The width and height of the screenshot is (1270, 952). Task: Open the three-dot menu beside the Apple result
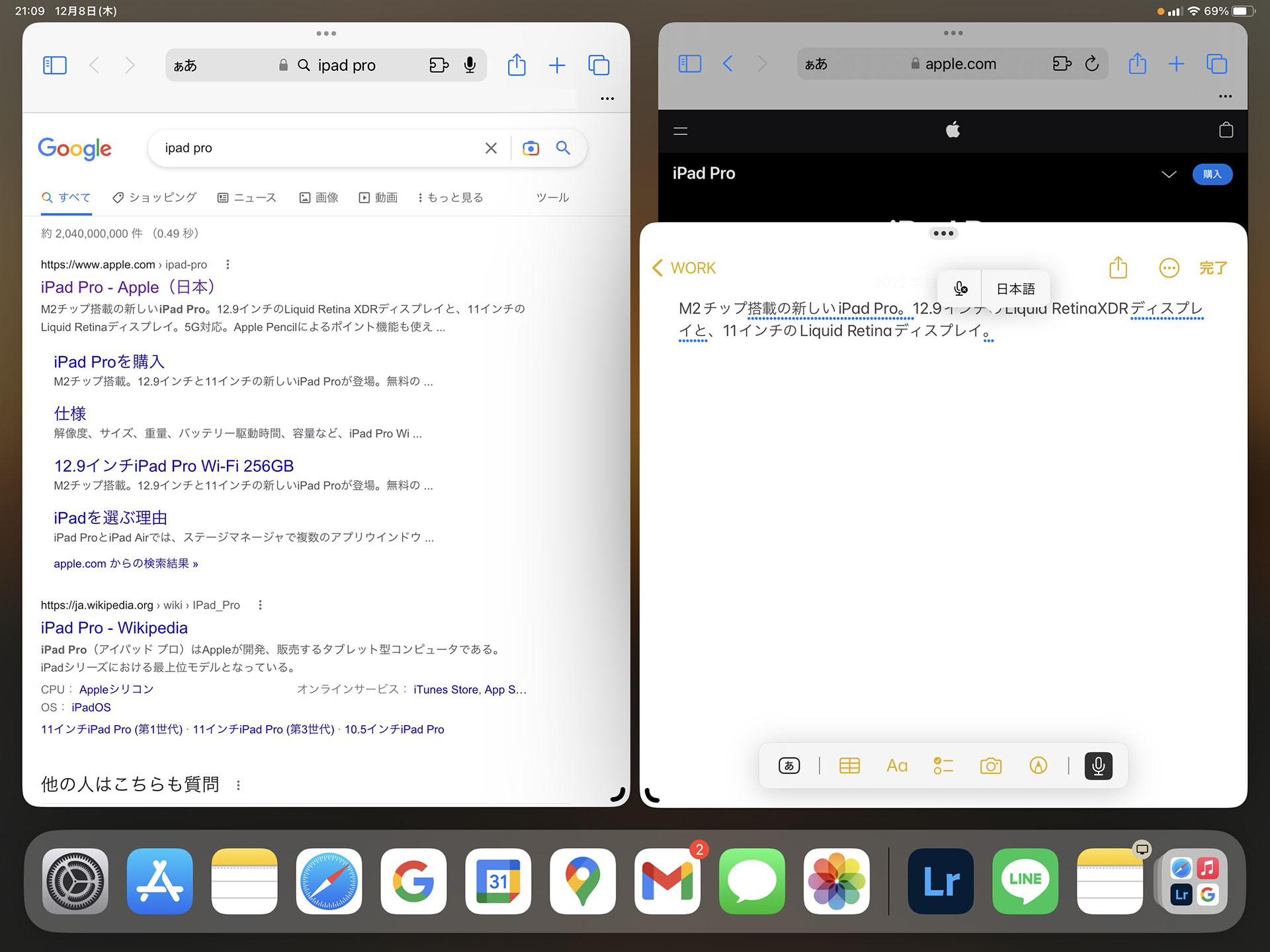pos(227,264)
